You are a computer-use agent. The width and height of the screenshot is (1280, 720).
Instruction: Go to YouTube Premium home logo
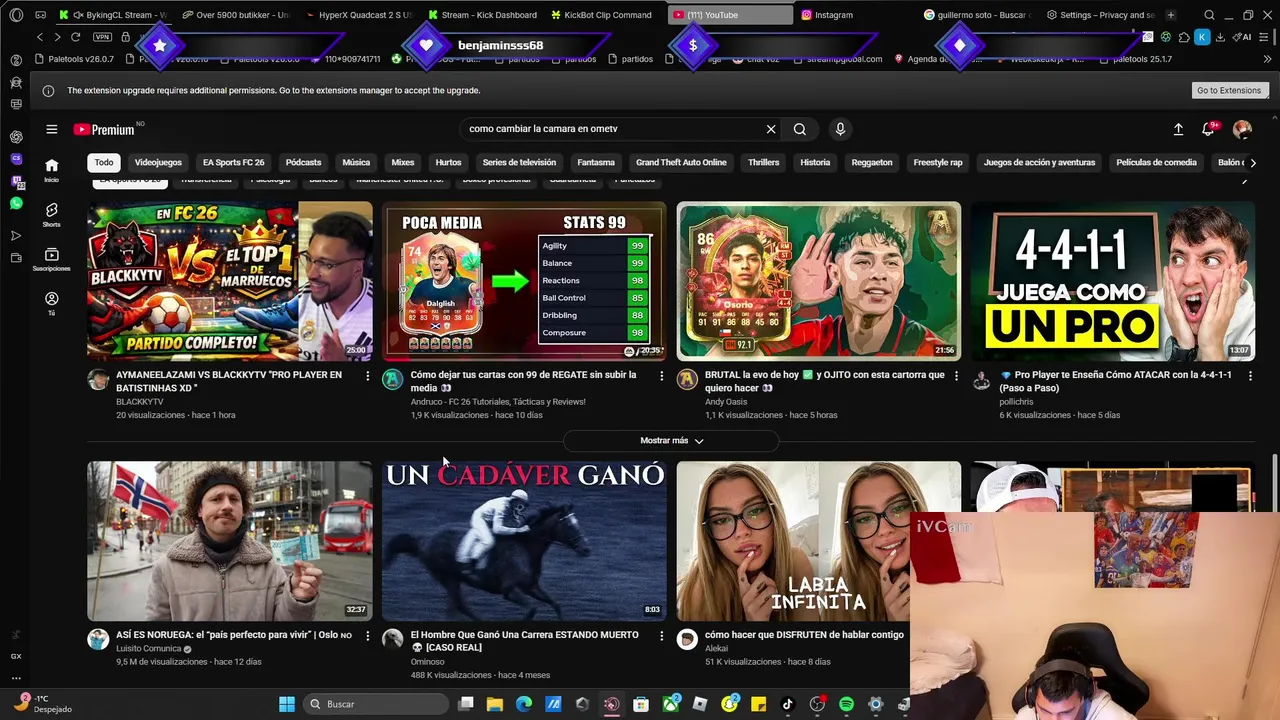[104, 129]
